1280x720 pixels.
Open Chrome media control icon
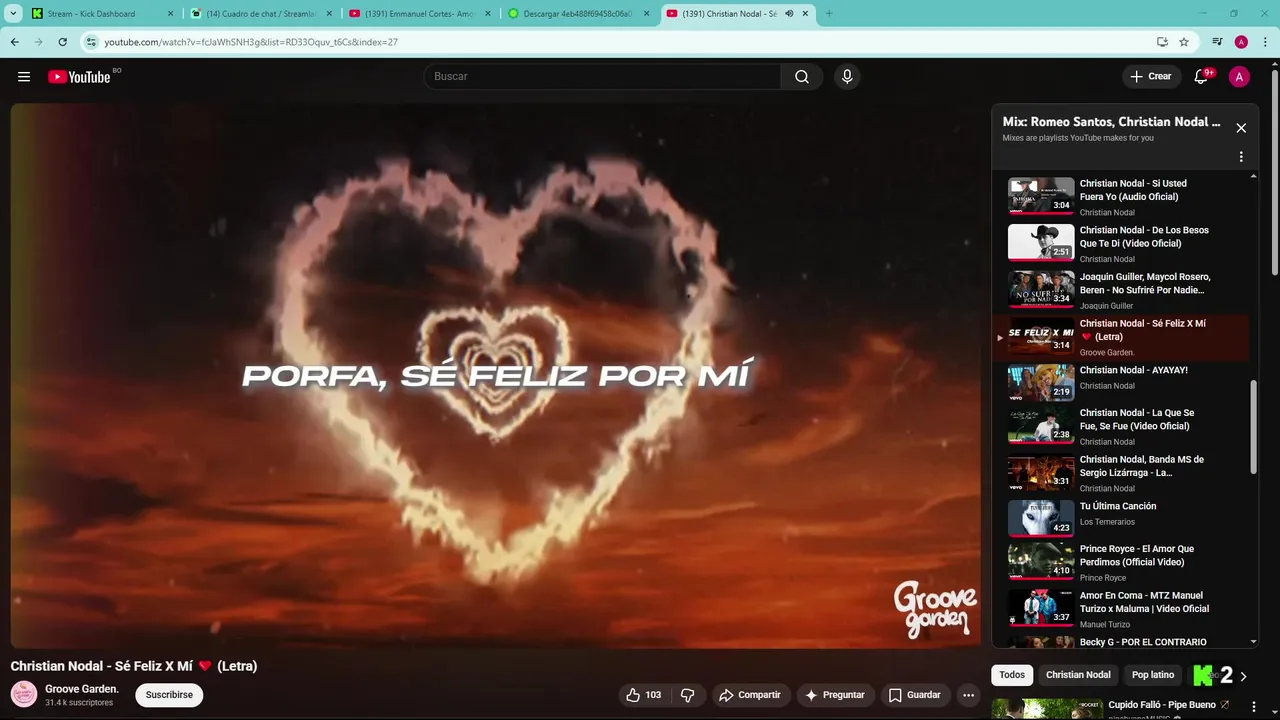tap(1217, 42)
